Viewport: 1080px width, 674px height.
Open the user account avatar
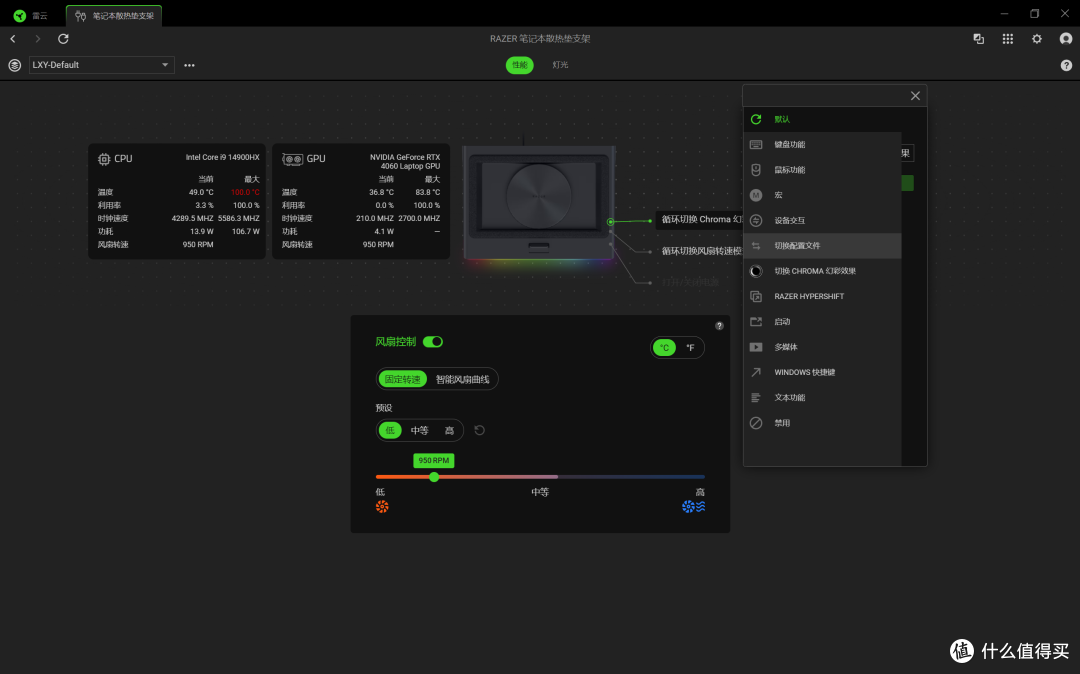(1066, 39)
